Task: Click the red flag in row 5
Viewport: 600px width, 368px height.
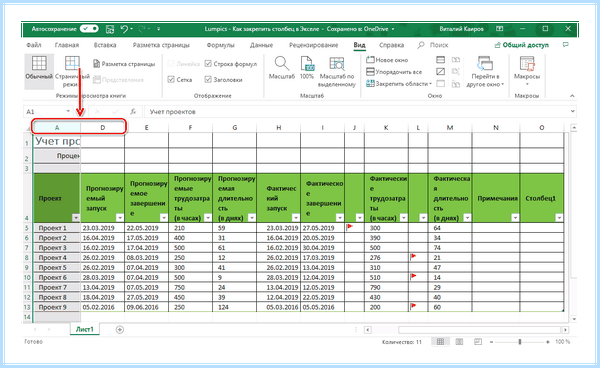Action: [349, 227]
